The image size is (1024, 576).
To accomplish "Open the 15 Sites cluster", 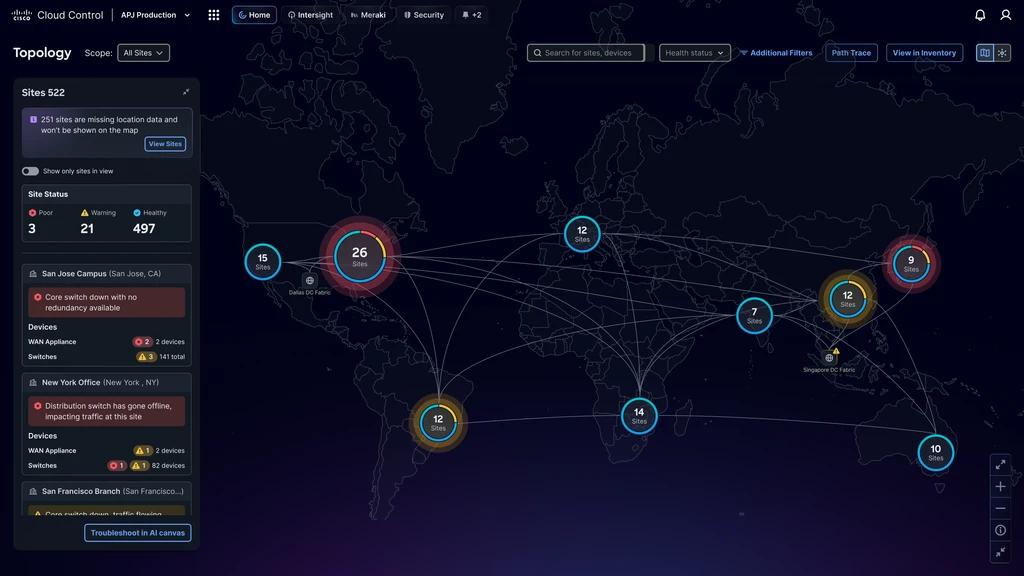I will [x=263, y=261].
